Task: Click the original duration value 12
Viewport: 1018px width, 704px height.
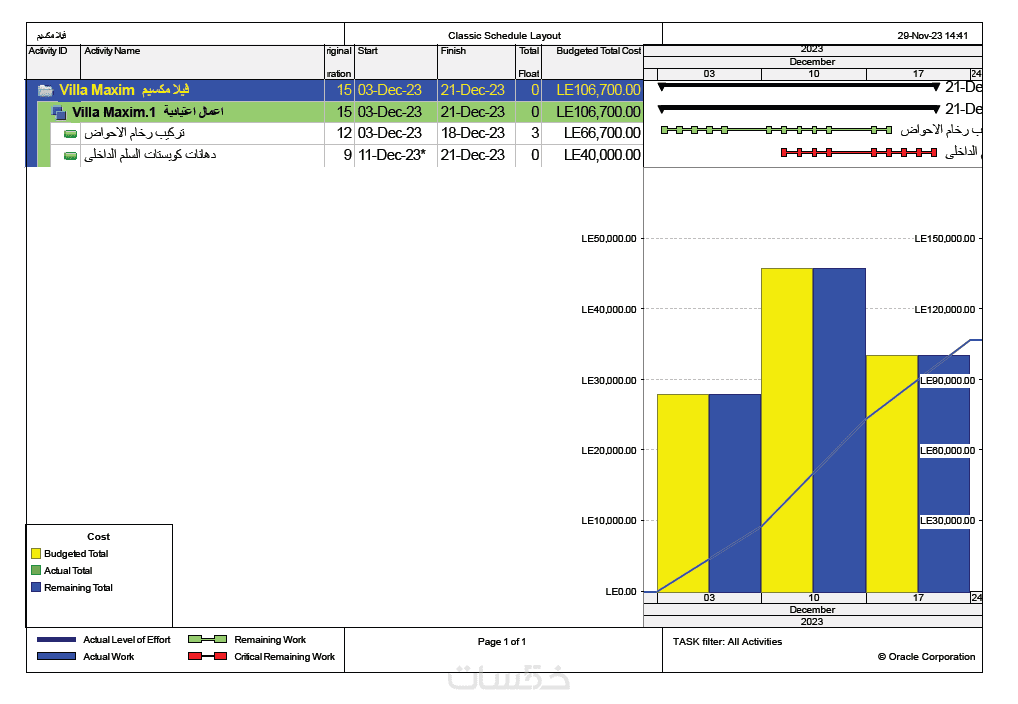Action: coord(344,133)
